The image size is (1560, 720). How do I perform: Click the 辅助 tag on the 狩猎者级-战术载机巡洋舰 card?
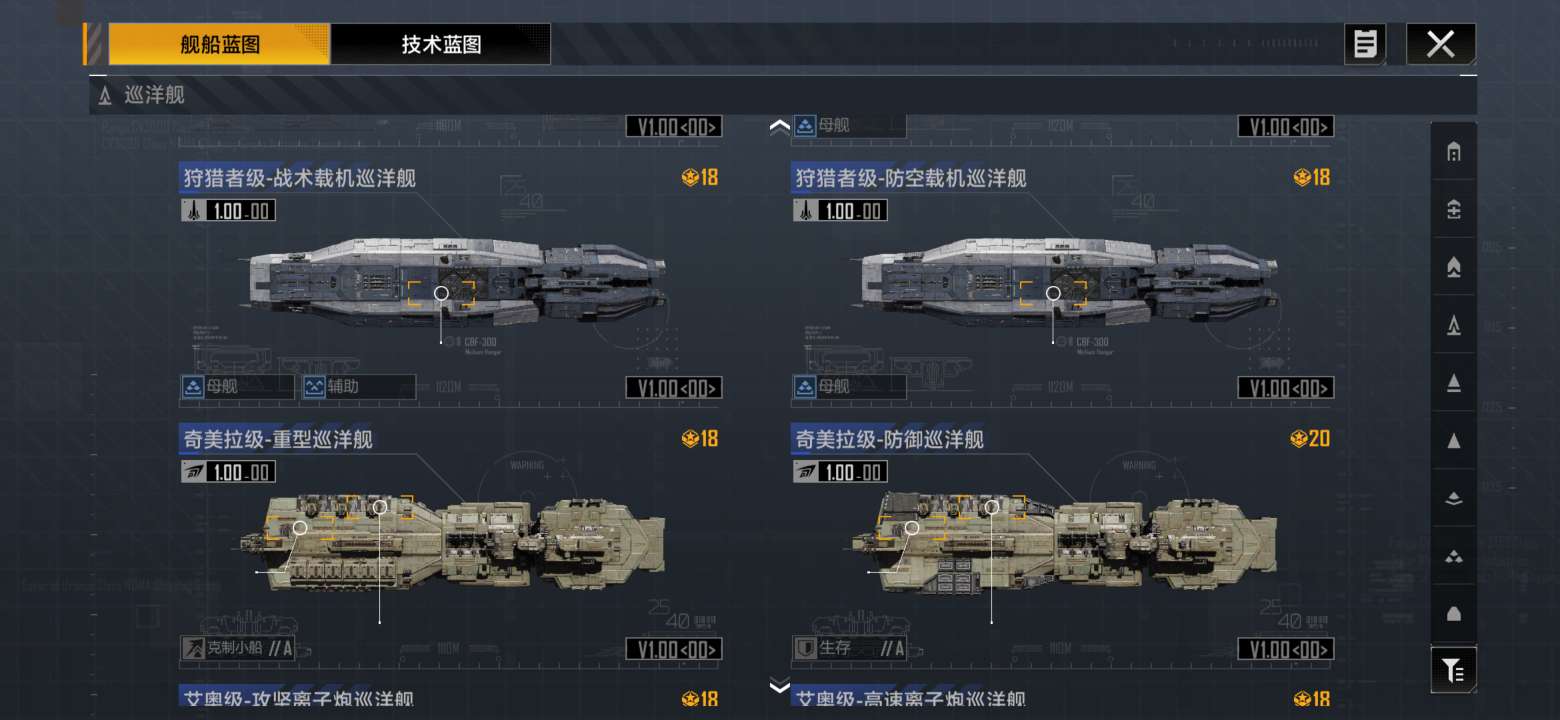click(x=359, y=387)
